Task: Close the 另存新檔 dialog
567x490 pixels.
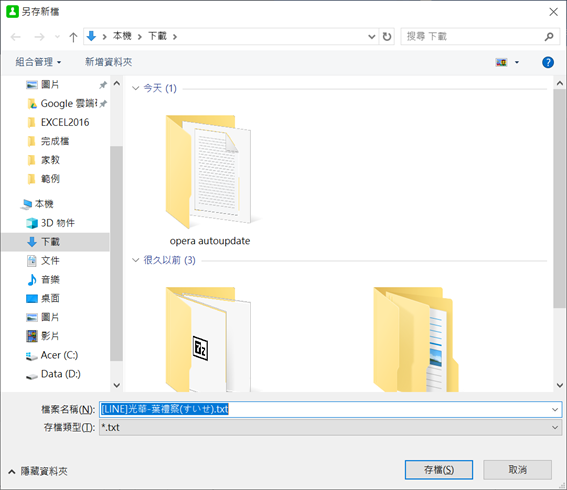Action: pos(553,12)
